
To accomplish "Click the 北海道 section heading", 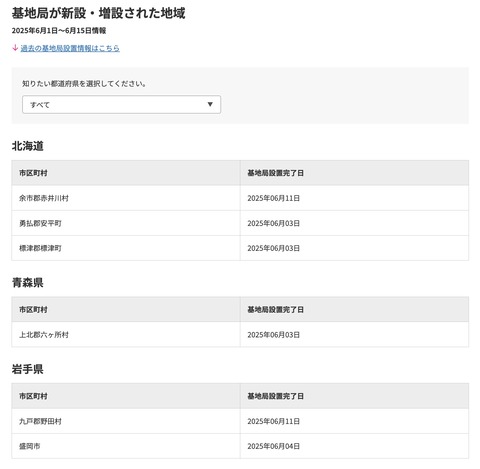I will click(28, 146).
